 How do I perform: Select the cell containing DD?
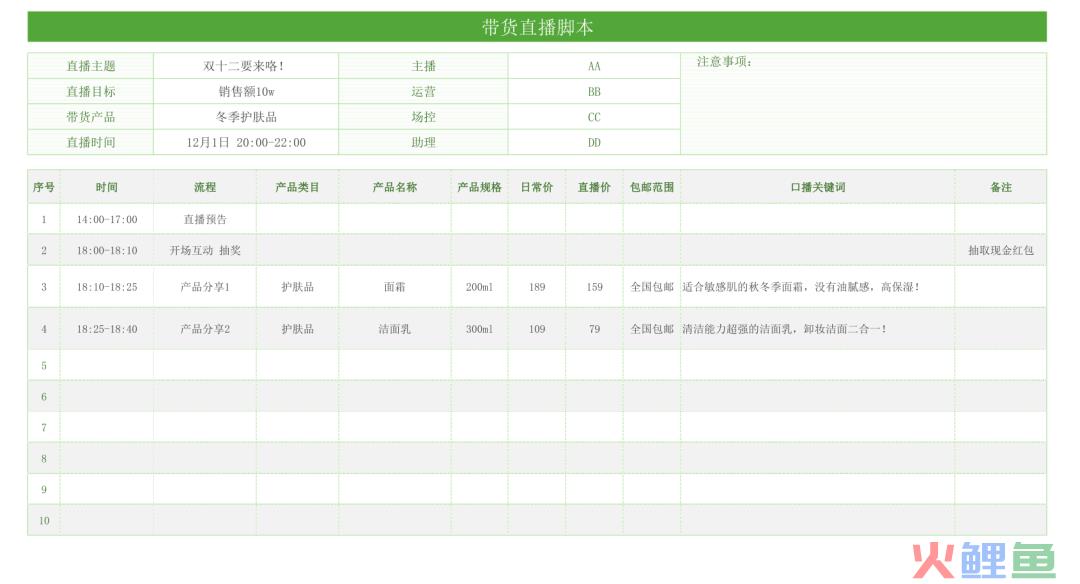point(594,143)
